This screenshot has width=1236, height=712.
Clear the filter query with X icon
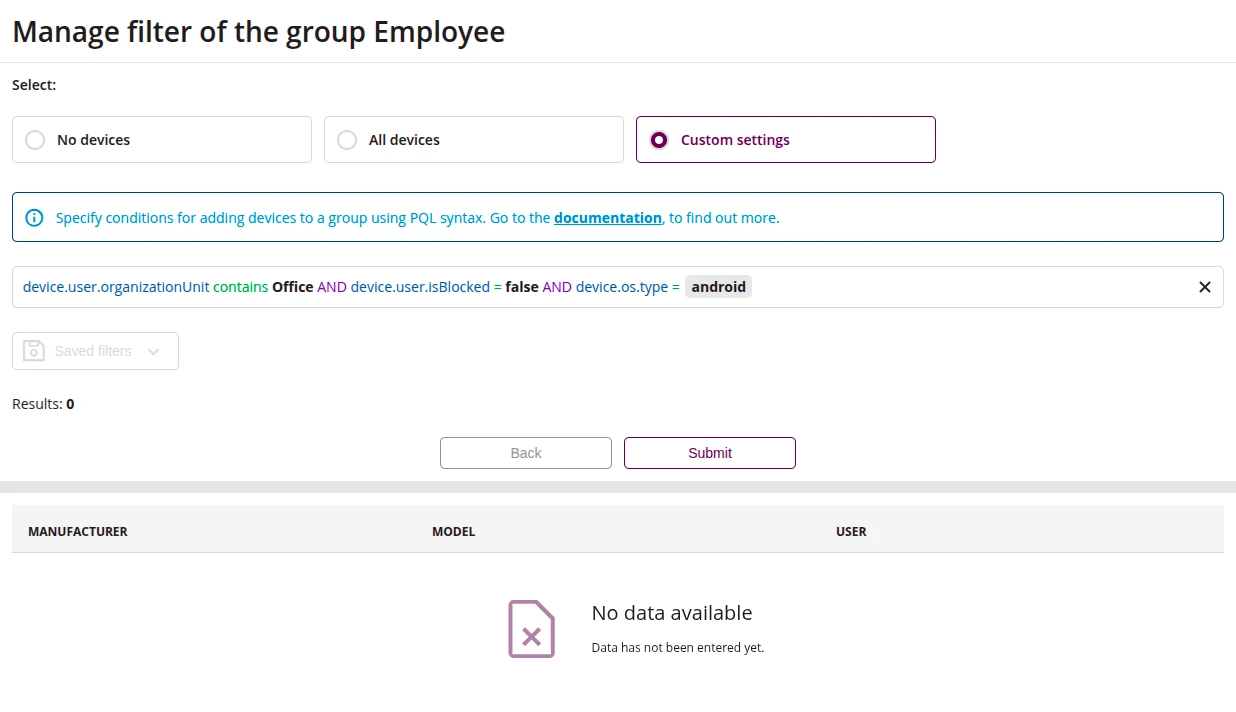(1205, 287)
